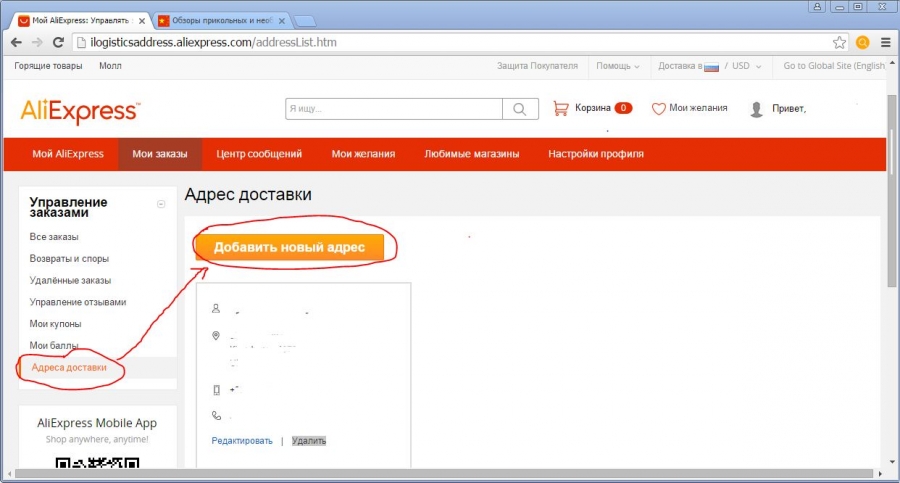Open the Центр сообщений menu item
900x483 pixels.
click(x=259, y=154)
